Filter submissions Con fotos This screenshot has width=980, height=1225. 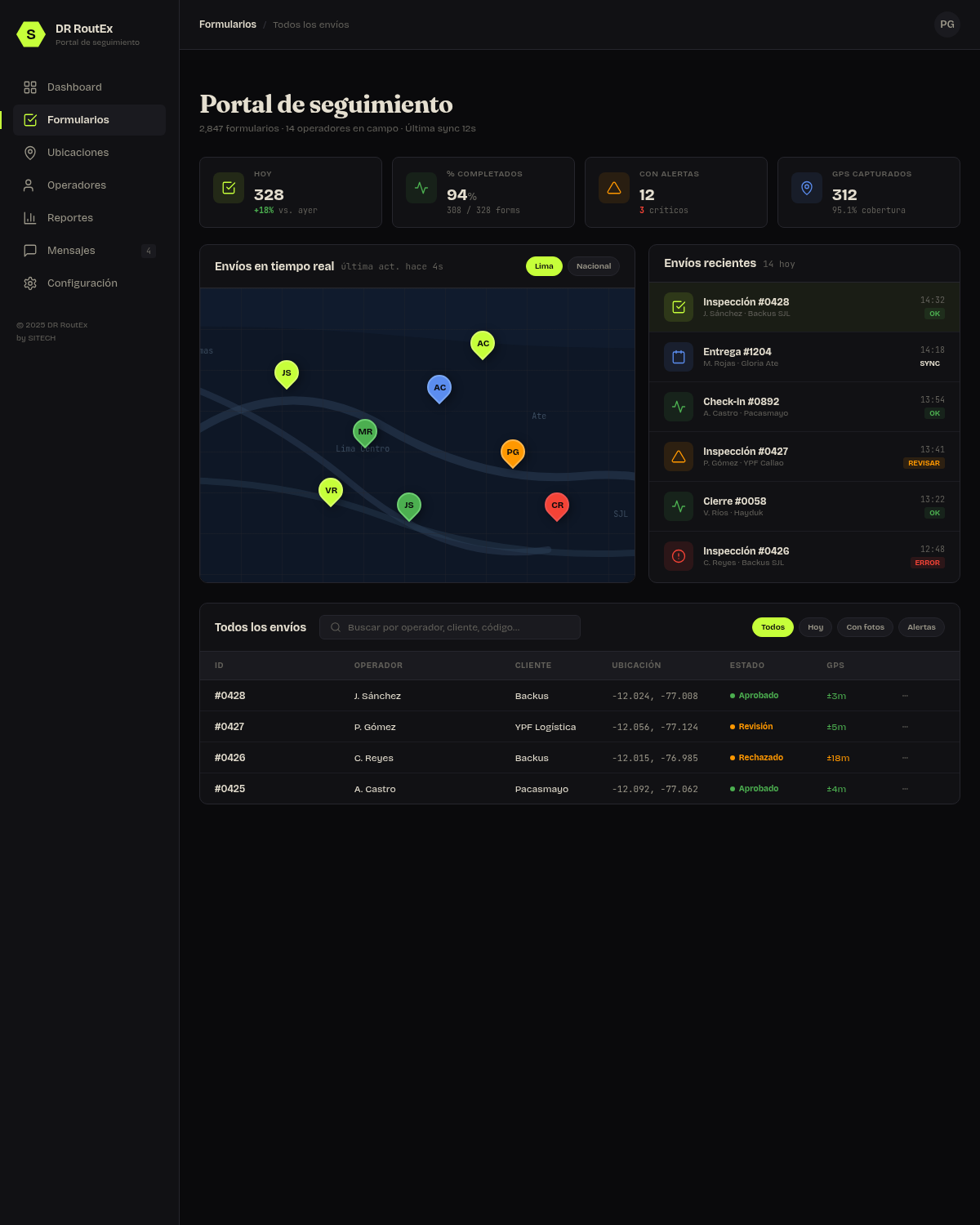pos(865,627)
